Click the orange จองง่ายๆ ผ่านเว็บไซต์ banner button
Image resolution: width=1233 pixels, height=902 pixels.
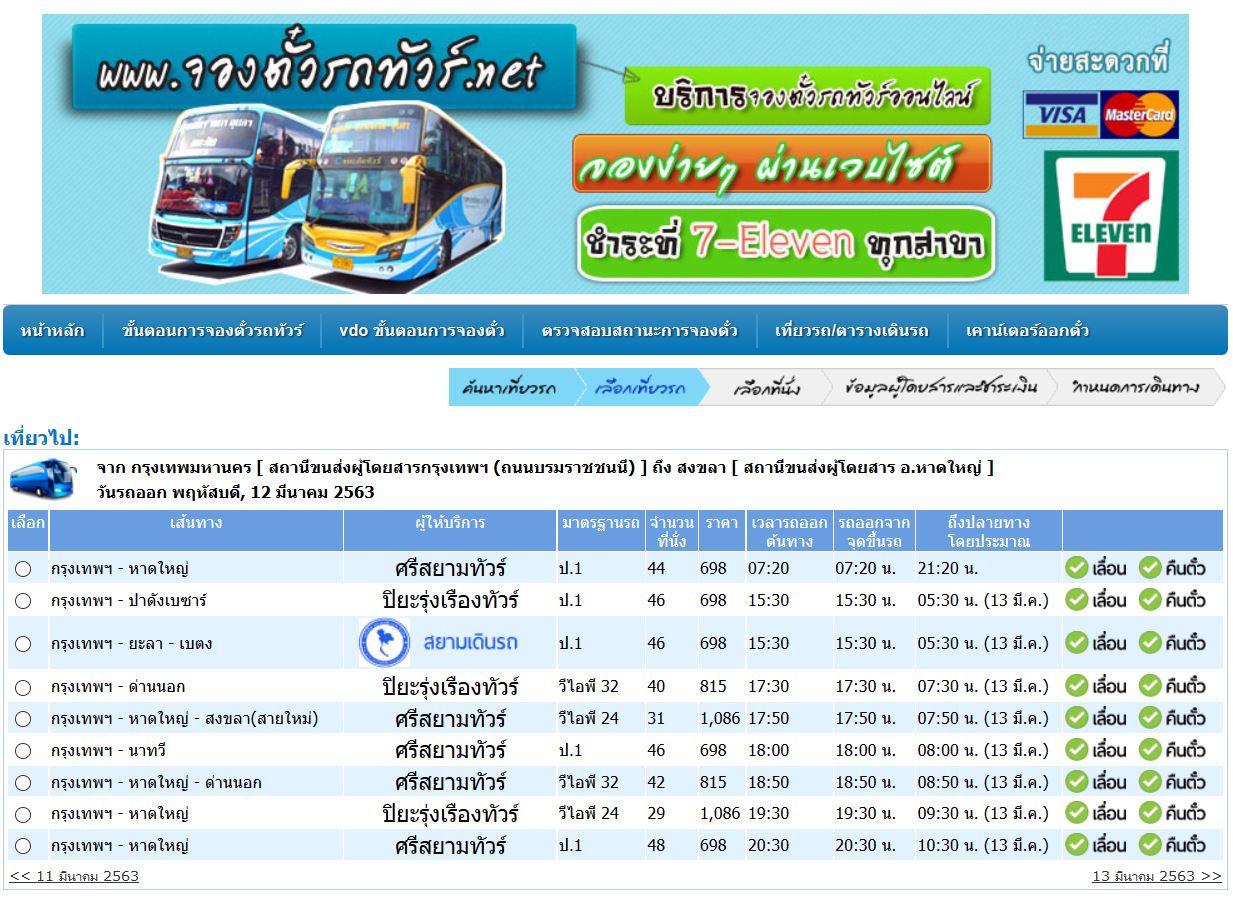[782, 163]
